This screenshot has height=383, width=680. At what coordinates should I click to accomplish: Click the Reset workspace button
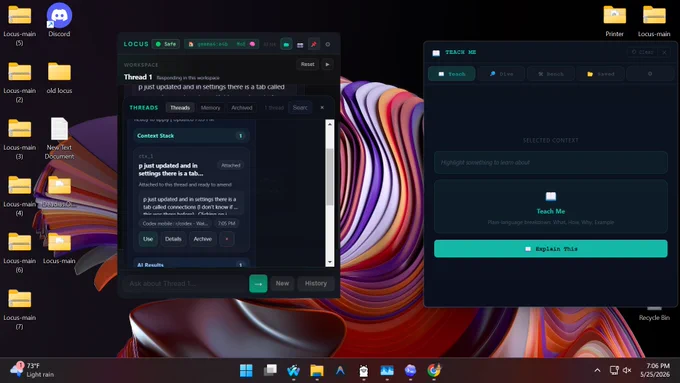point(307,64)
